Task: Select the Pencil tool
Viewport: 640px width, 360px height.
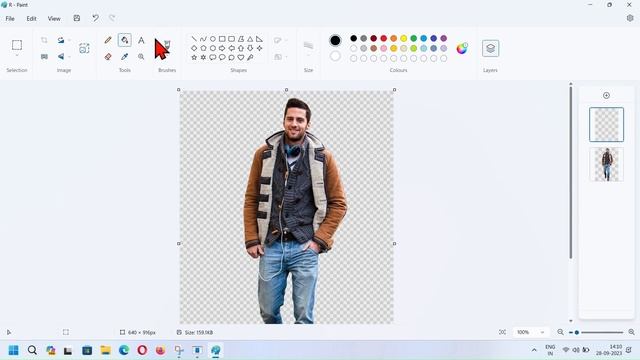Action: 108,40
